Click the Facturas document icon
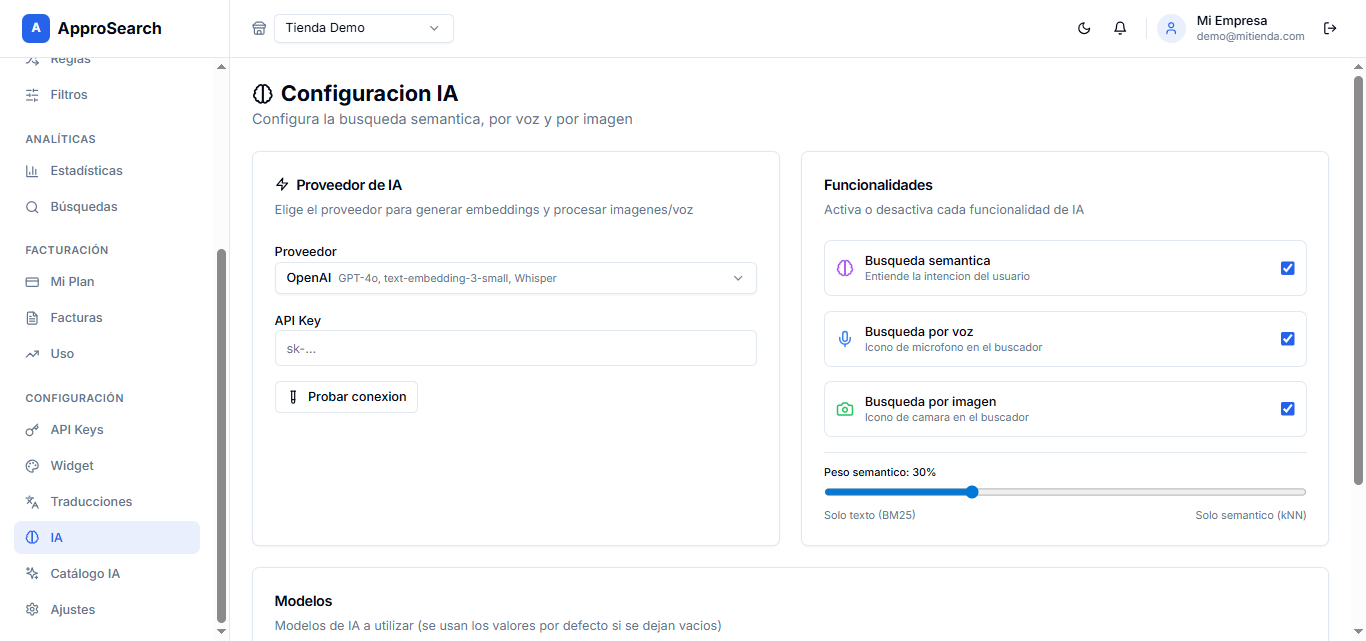 (32, 318)
